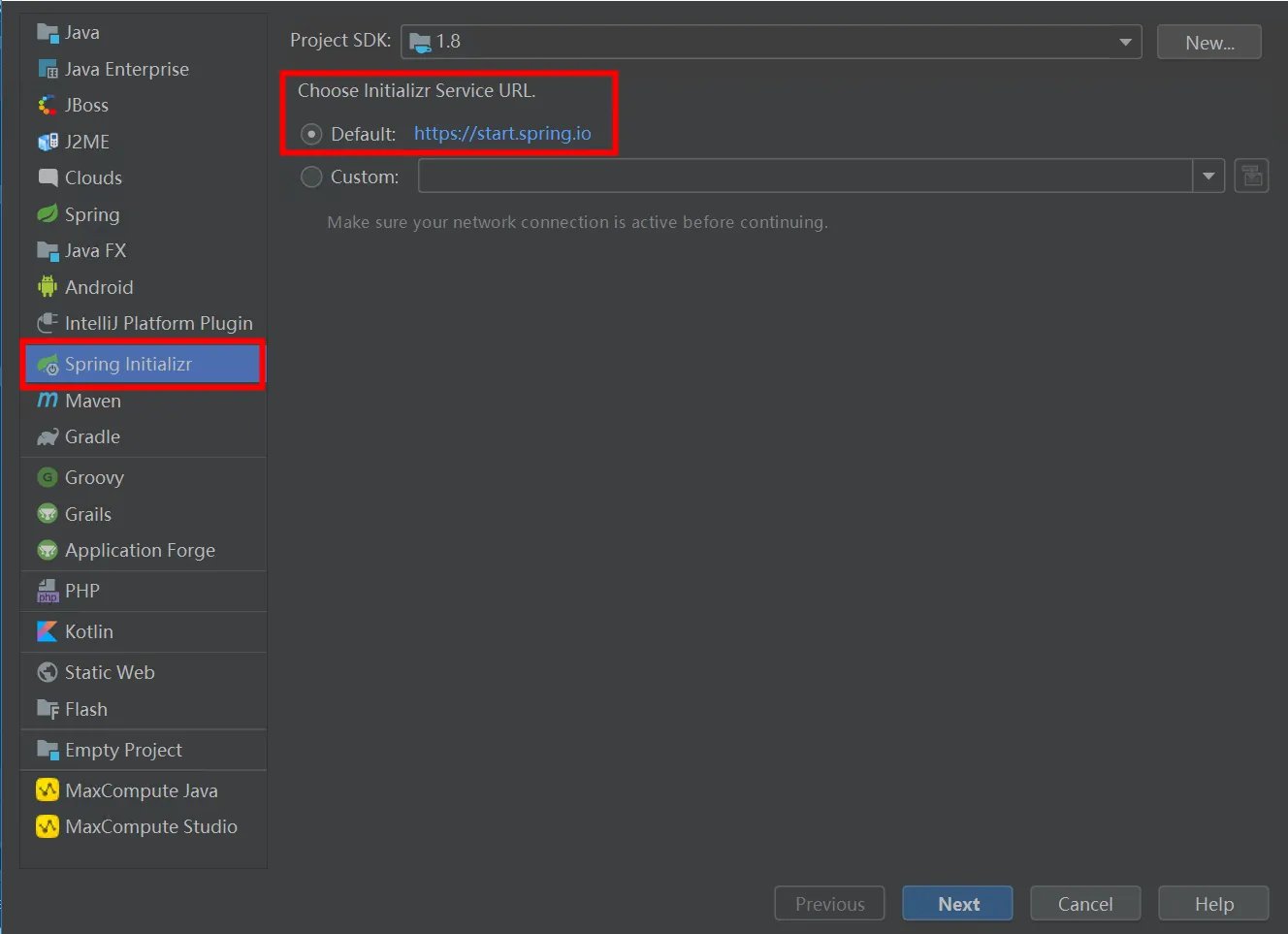Click the JBoss icon

pyautogui.click(x=48, y=106)
